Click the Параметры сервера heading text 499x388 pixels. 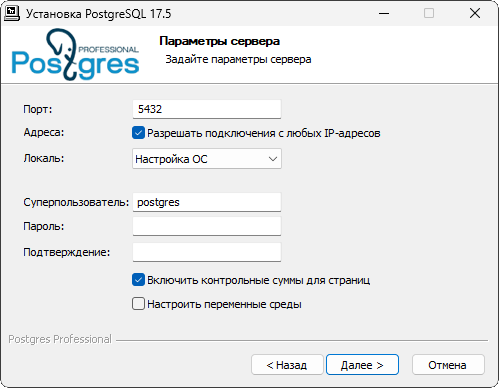[x=220, y=41]
